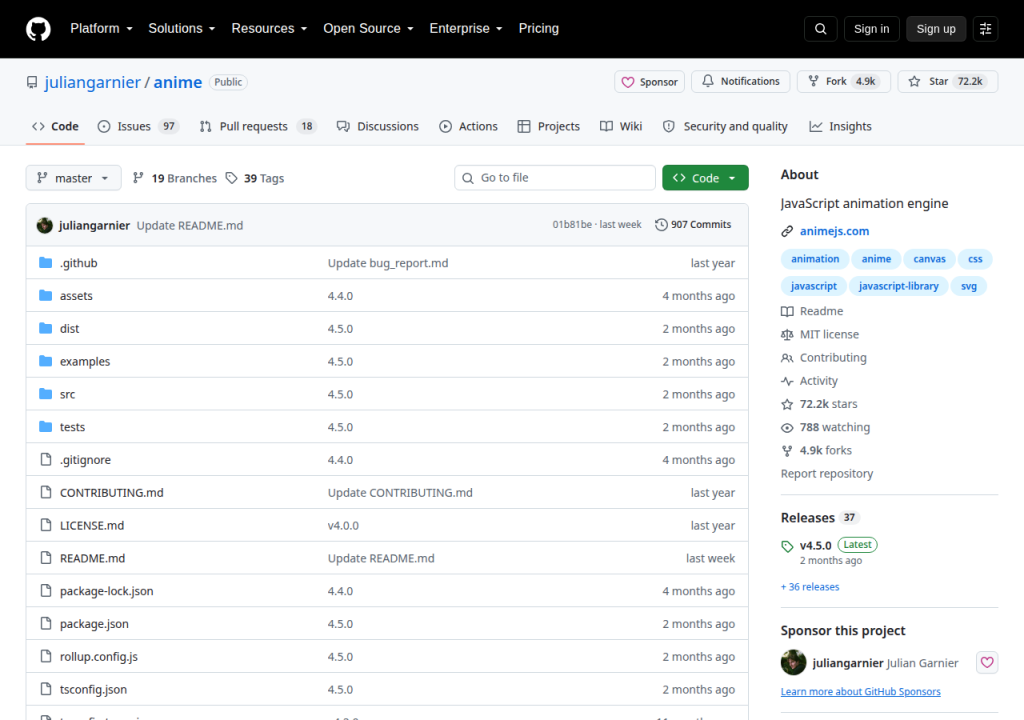1024x720 pixels.
Task: Click juliangarnier's avatar in commit bar
Action: 44,225
